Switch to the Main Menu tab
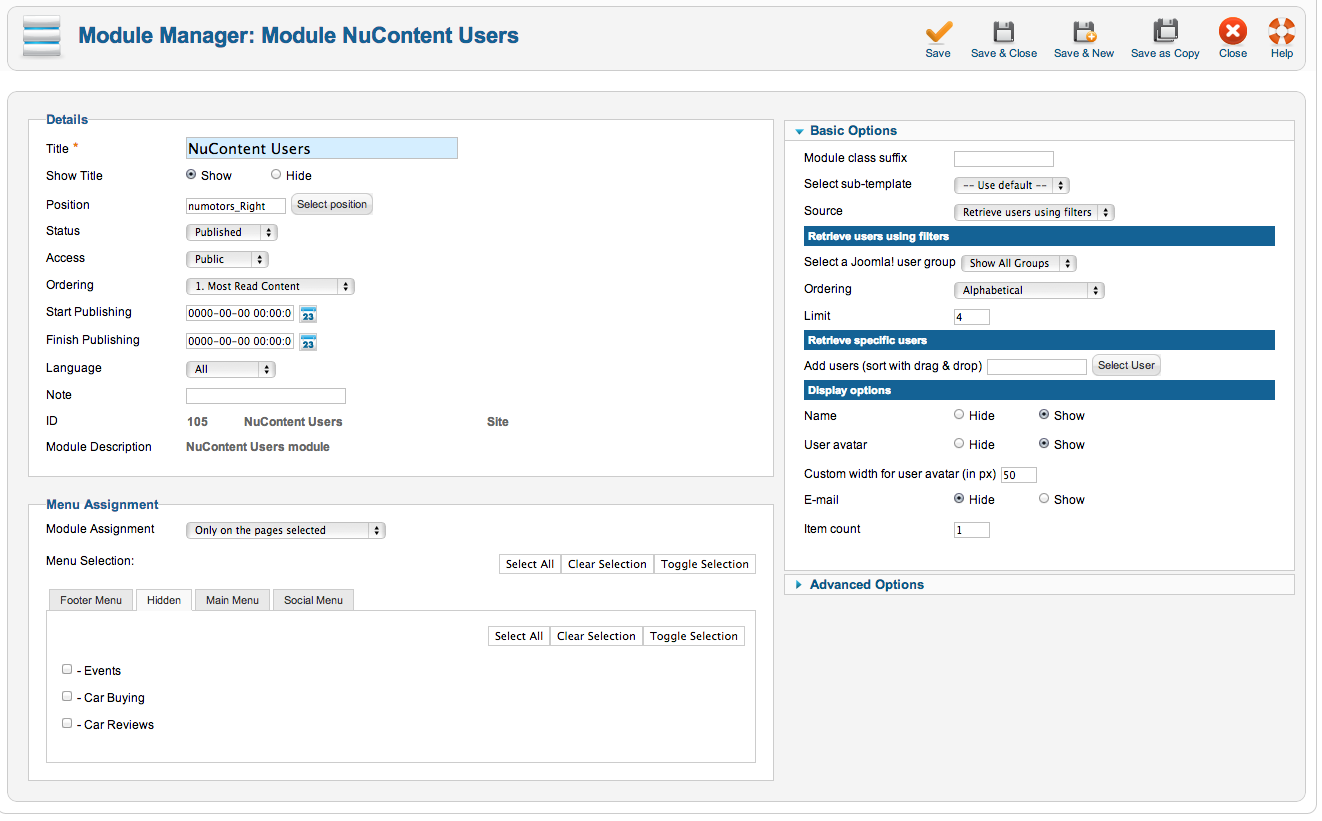The height and width of the screenshot is (821, 1322). pos(232,600)
